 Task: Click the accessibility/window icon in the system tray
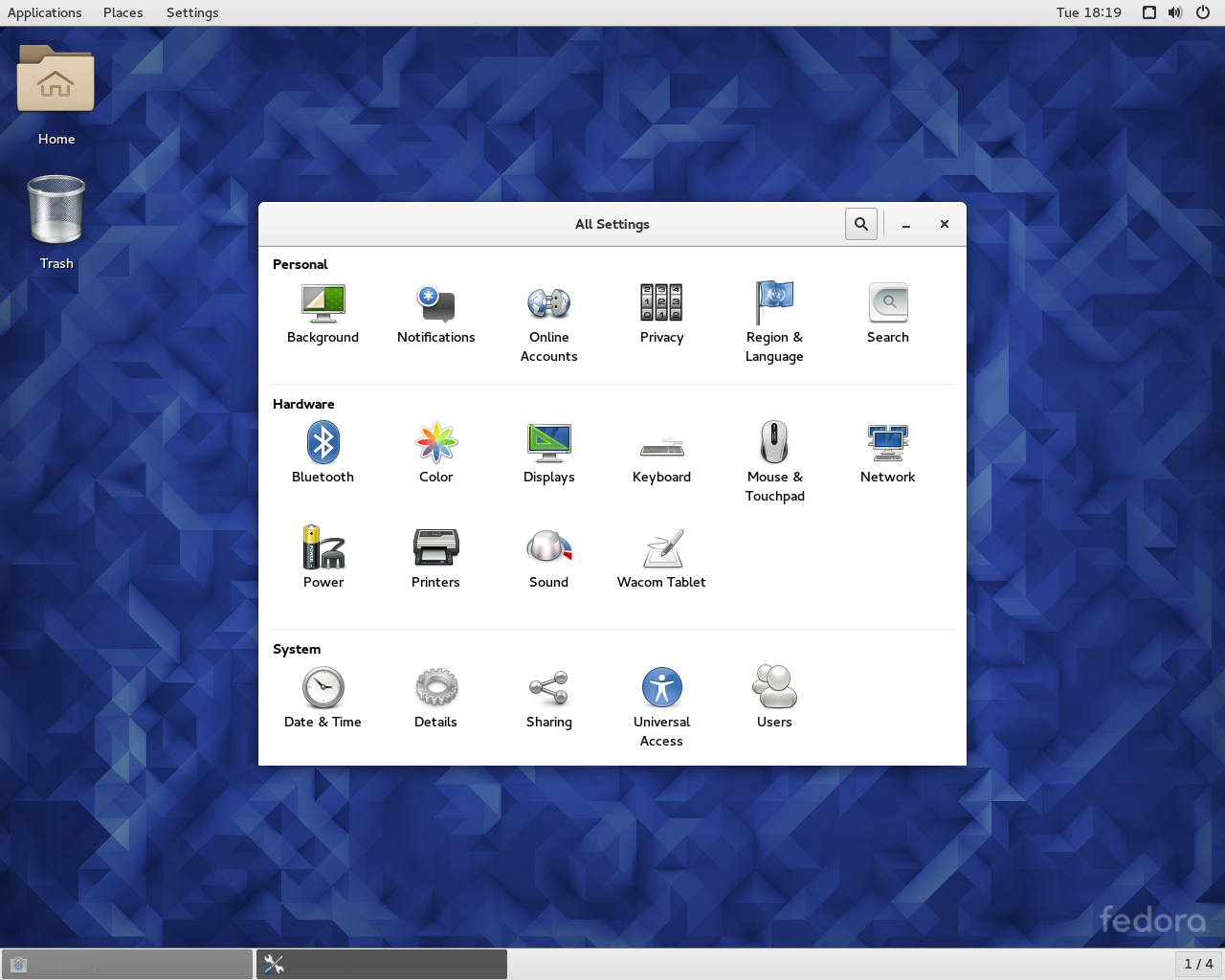click(1149, 12)
